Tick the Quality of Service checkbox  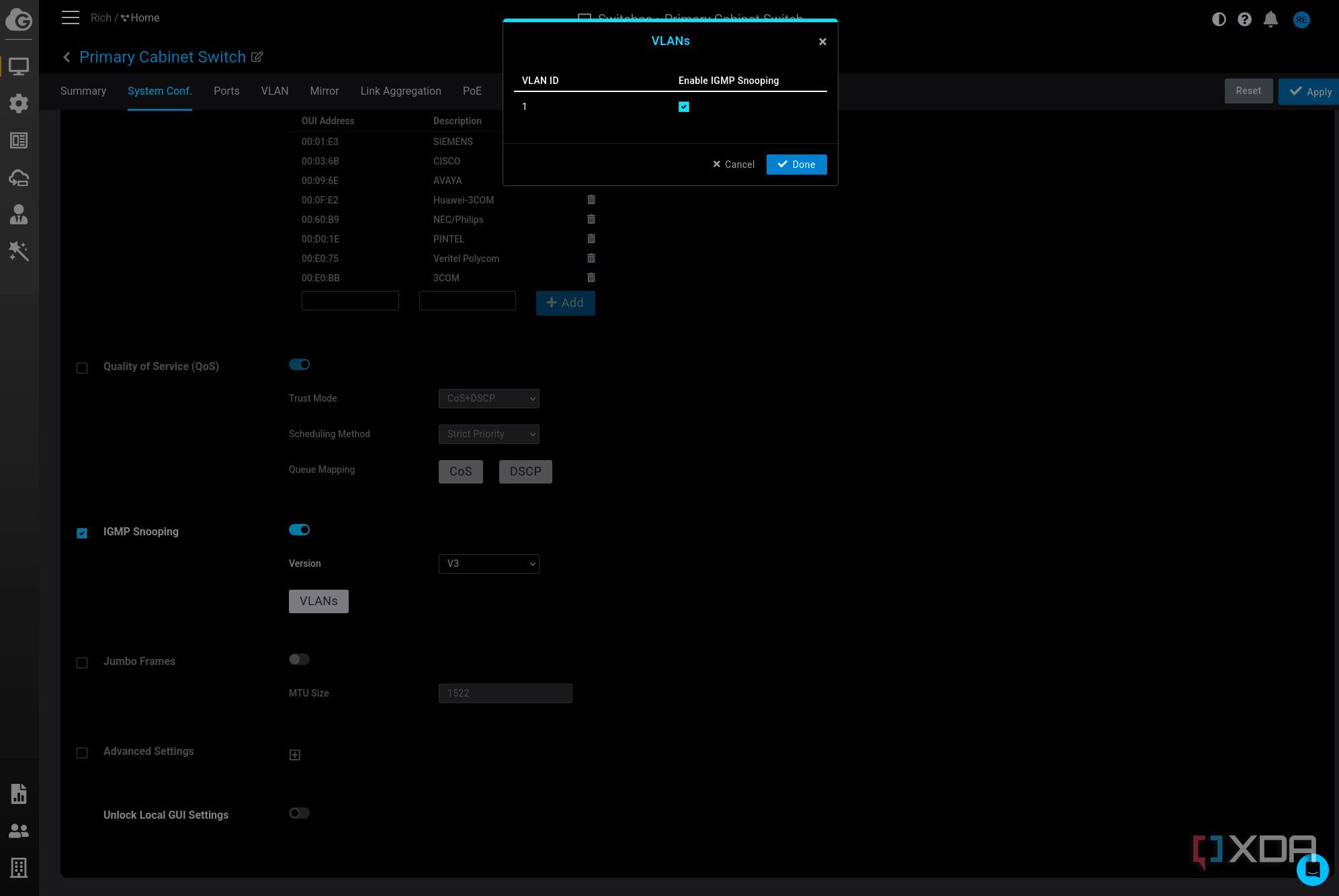tap(82, 368)
